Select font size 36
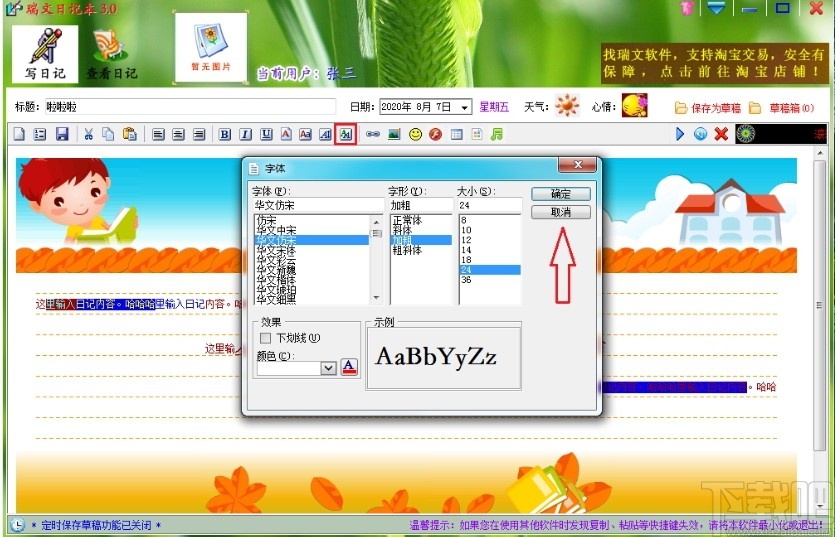This screenshot has height=537, width=836. (466, 279)
